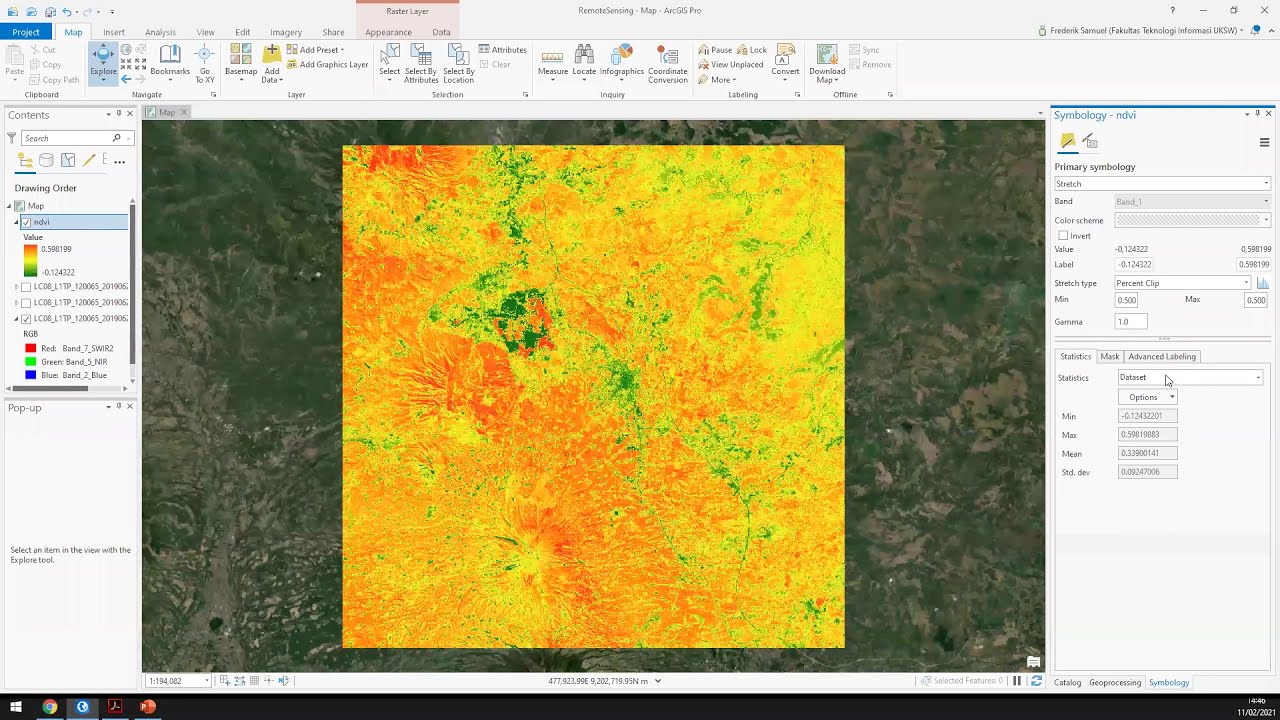Viewport: 1280px width, 720px height.
Task: Open the Bookmarks menu
Action: coord(170,62)
